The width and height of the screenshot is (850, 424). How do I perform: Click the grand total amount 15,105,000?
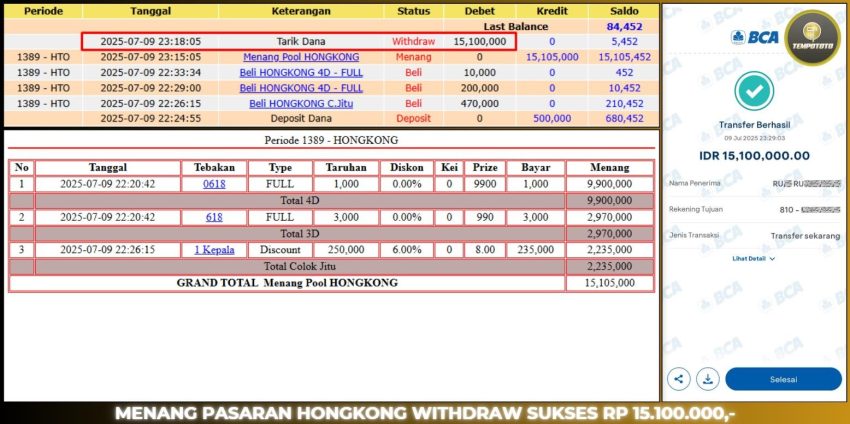point(610,283)
